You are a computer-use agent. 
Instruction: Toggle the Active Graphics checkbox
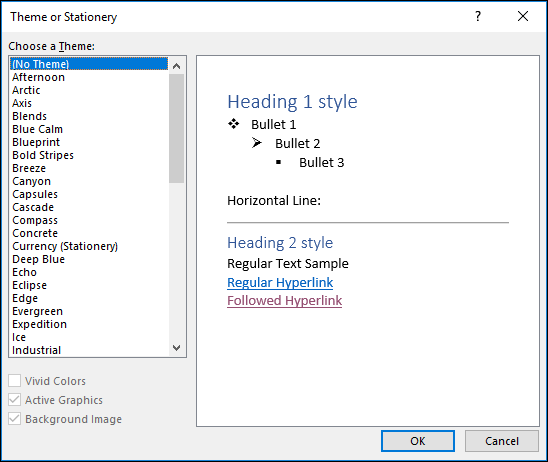click(x=14, y=399)
